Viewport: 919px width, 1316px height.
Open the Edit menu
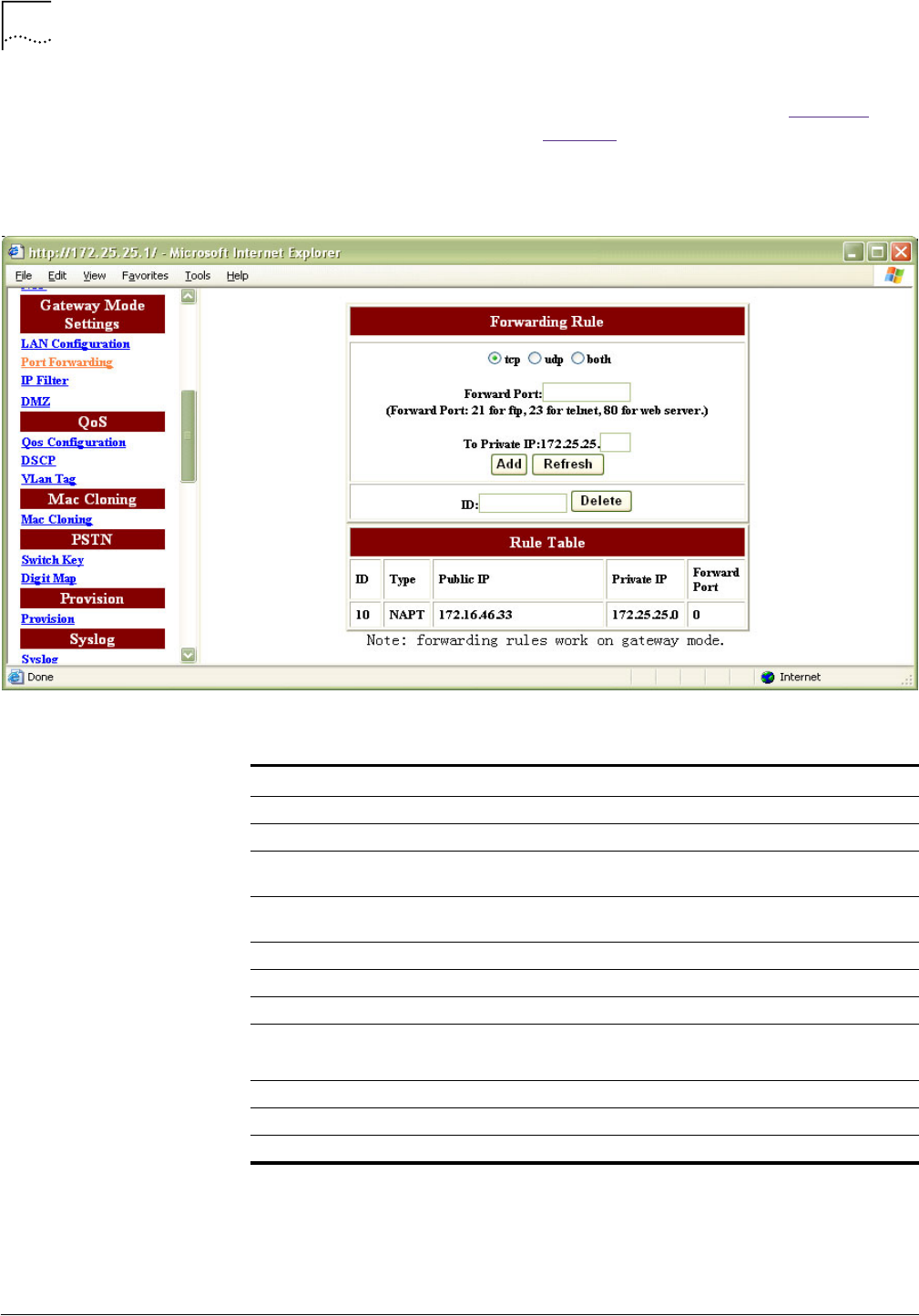57,276
